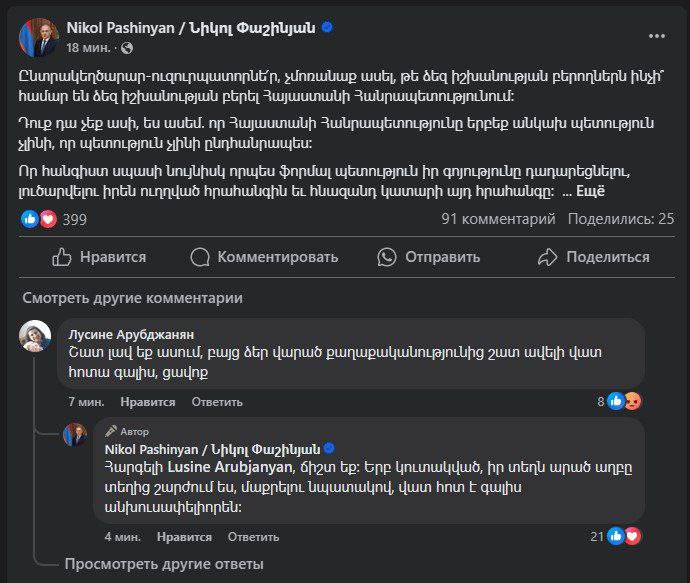Click the WhatsApp icon on the Отправить button
690x583 pixels.
point(387,257)
